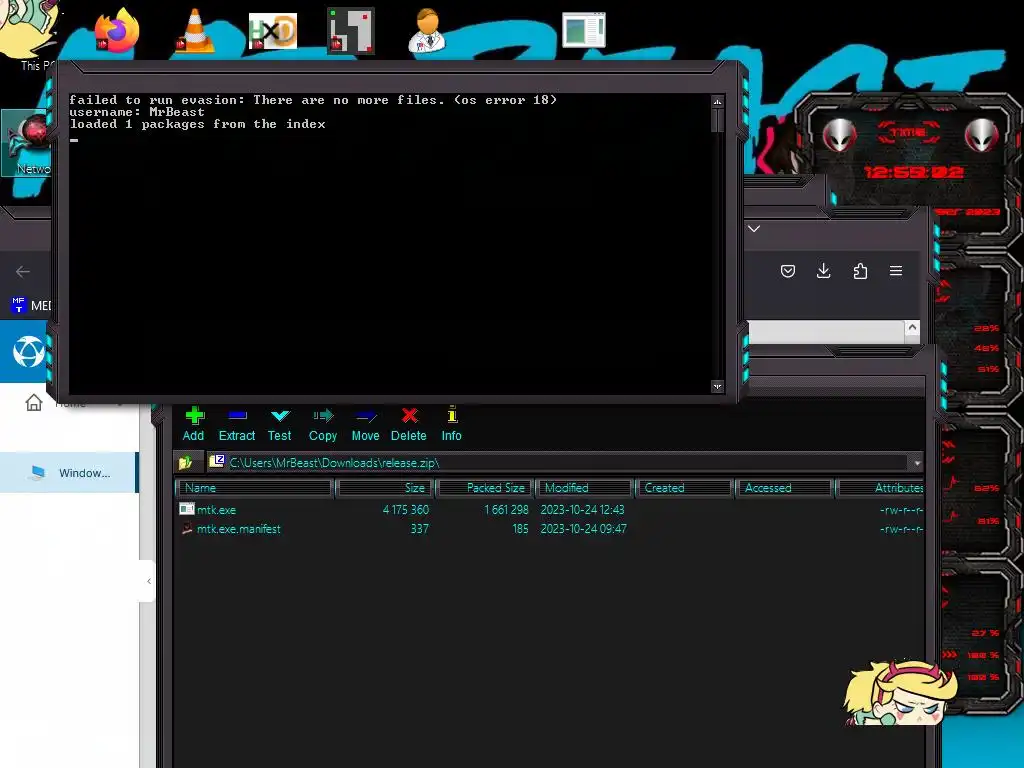Click the MF T tab icon
This screenshot has height=768, width=1024.
[18, 305]
